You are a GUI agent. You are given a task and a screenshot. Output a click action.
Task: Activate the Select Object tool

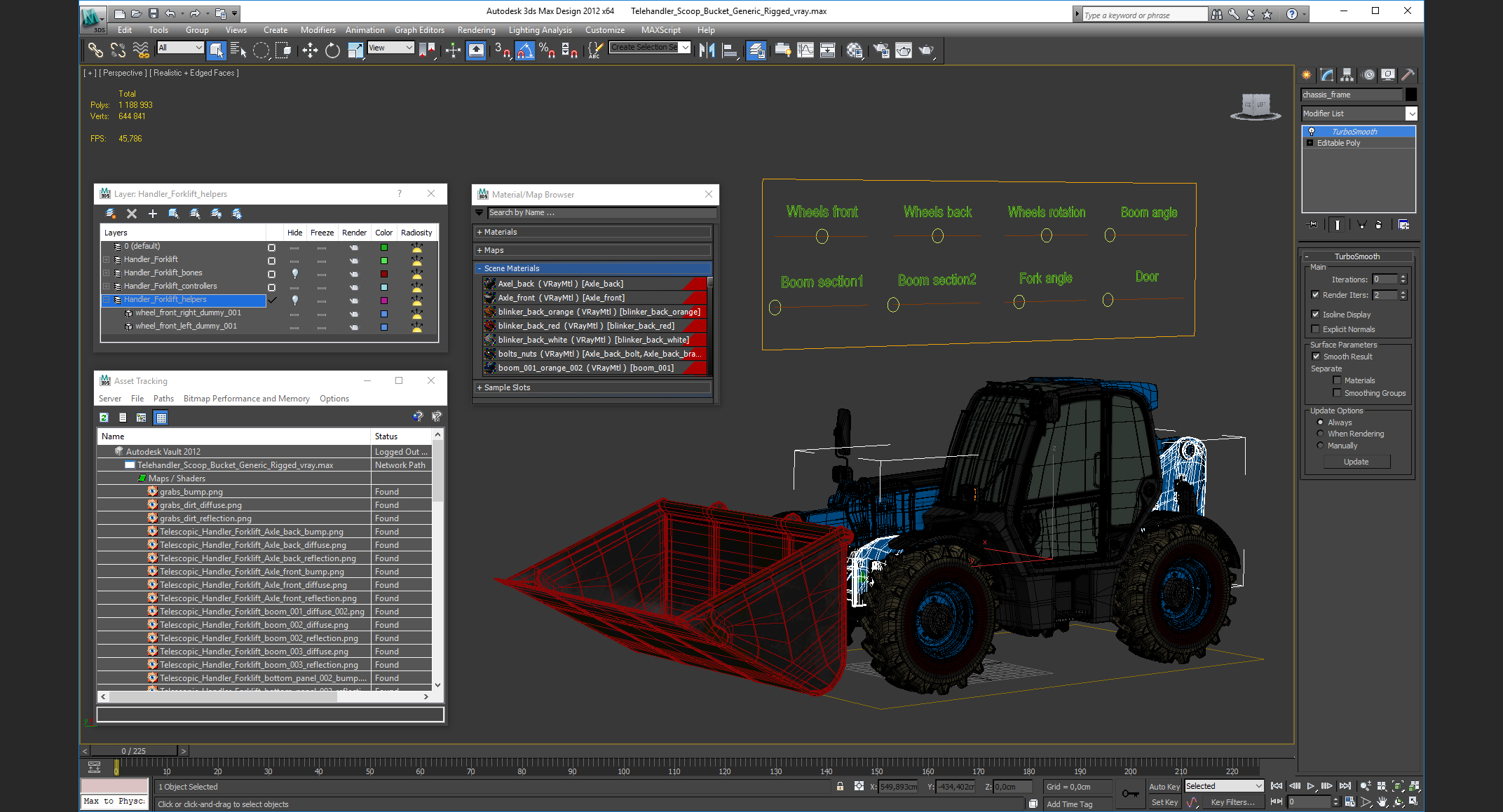216,50
